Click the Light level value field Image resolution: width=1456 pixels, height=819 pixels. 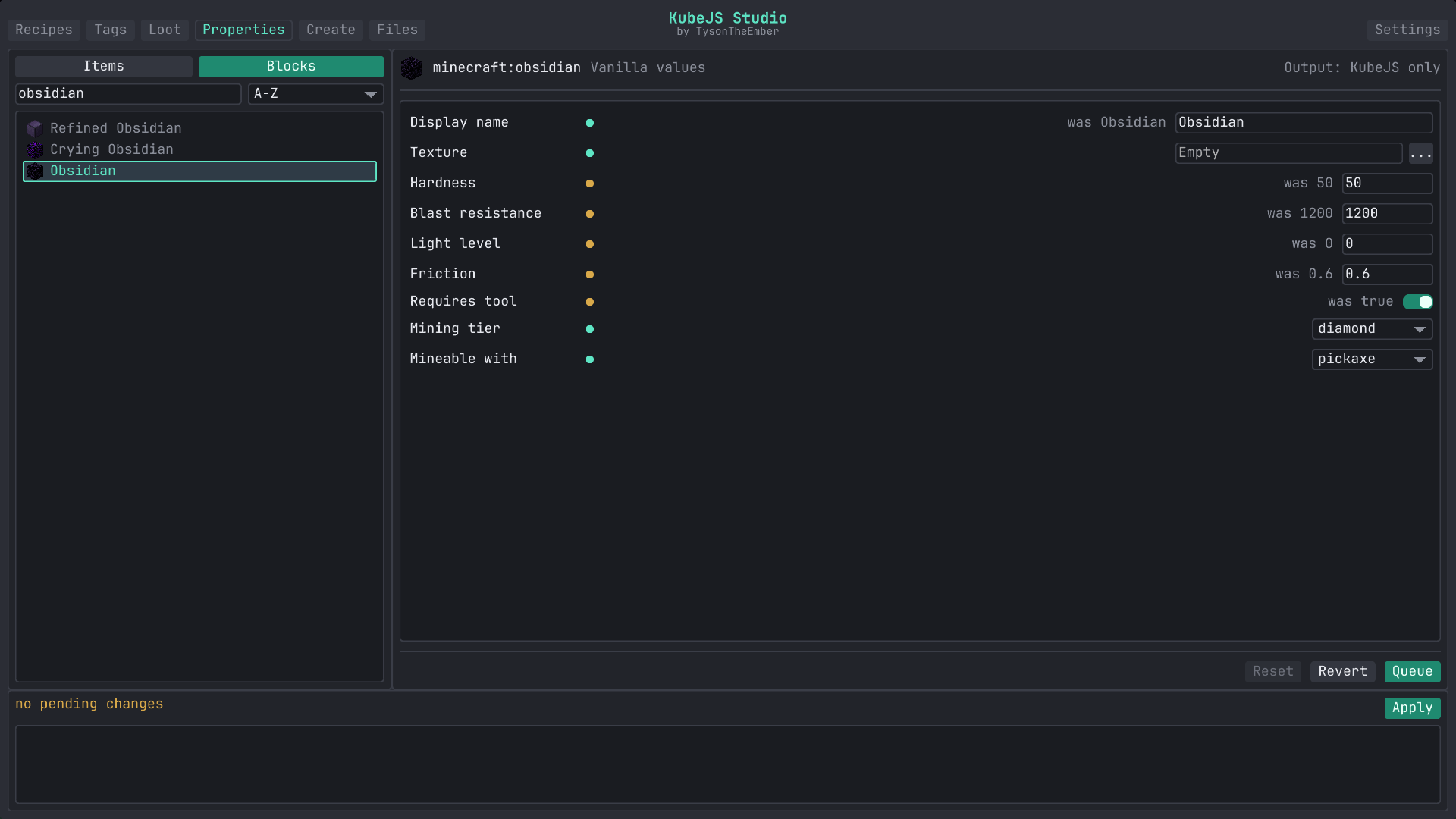tap(1388, 244)
